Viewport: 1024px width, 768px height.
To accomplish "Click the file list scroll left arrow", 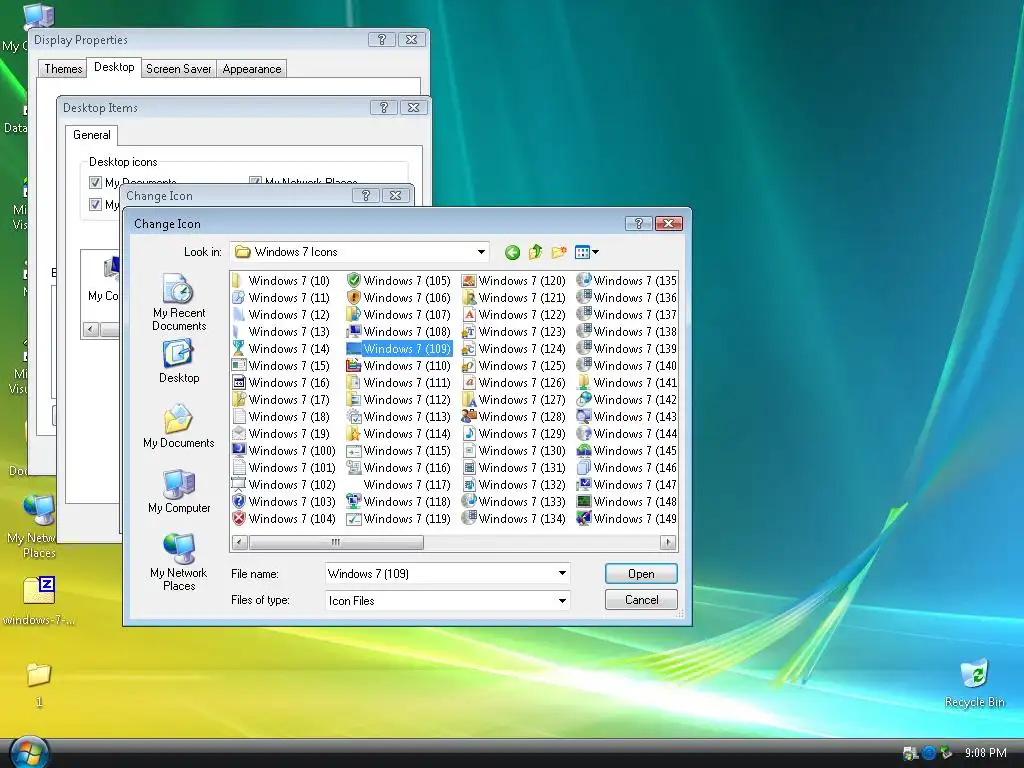I will click(239, 542).
